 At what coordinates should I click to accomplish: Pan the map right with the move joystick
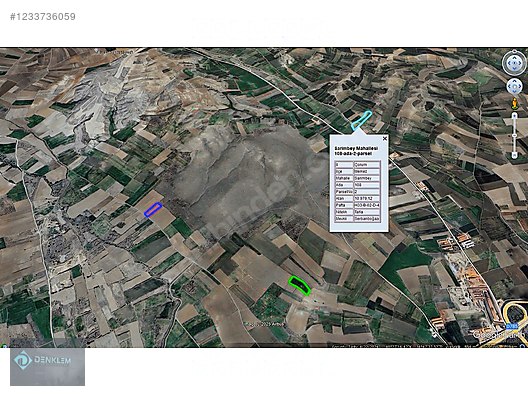[520, 86]
